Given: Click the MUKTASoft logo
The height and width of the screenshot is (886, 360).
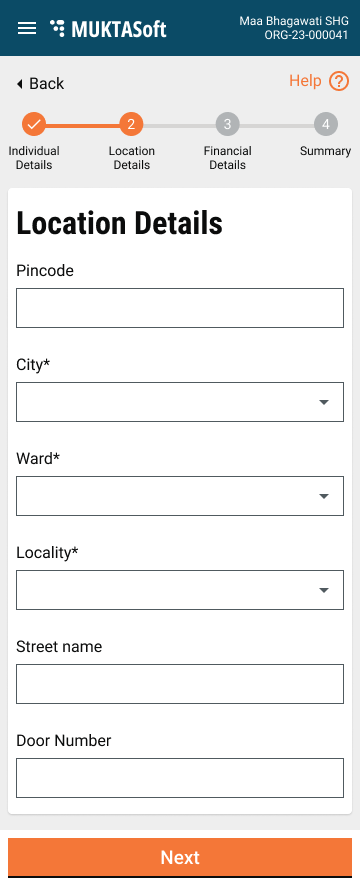Looking at the screenshot, I should coord(109,28).
